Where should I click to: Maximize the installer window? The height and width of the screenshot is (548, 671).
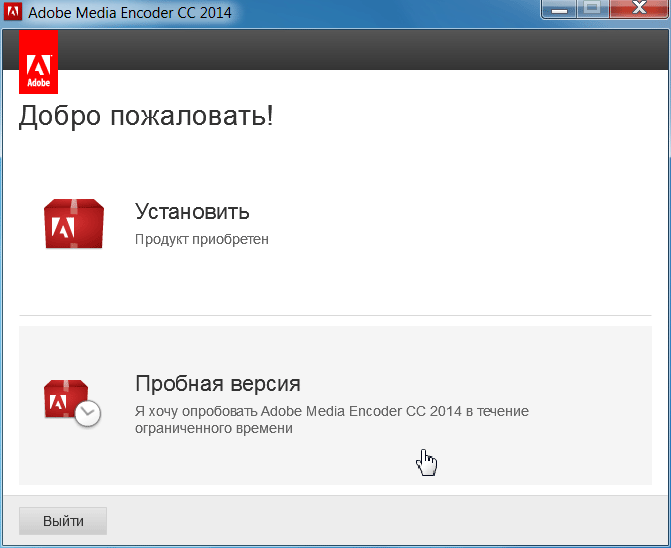(592, 9)
